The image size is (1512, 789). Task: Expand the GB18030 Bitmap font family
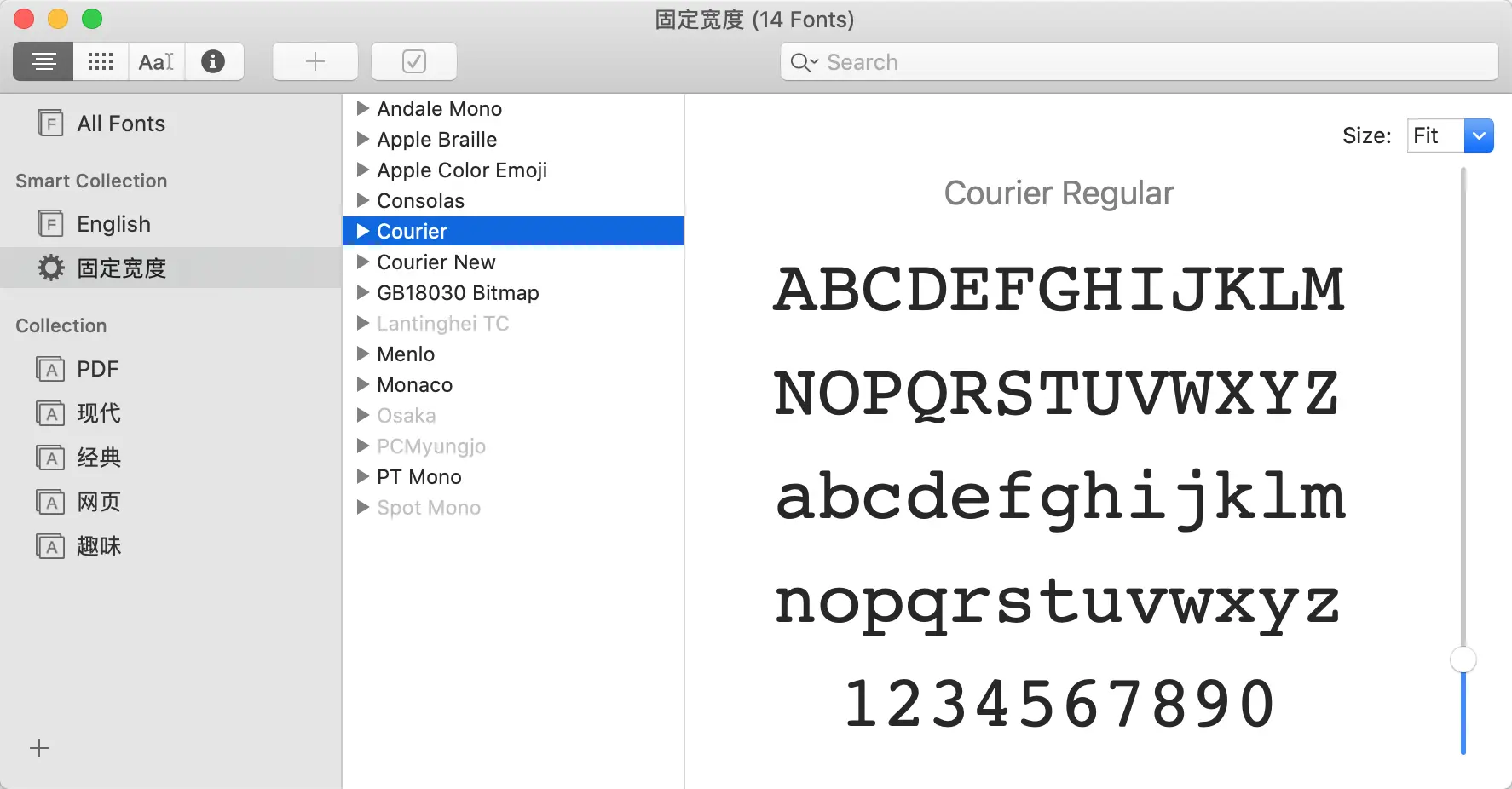click(363, 292)
